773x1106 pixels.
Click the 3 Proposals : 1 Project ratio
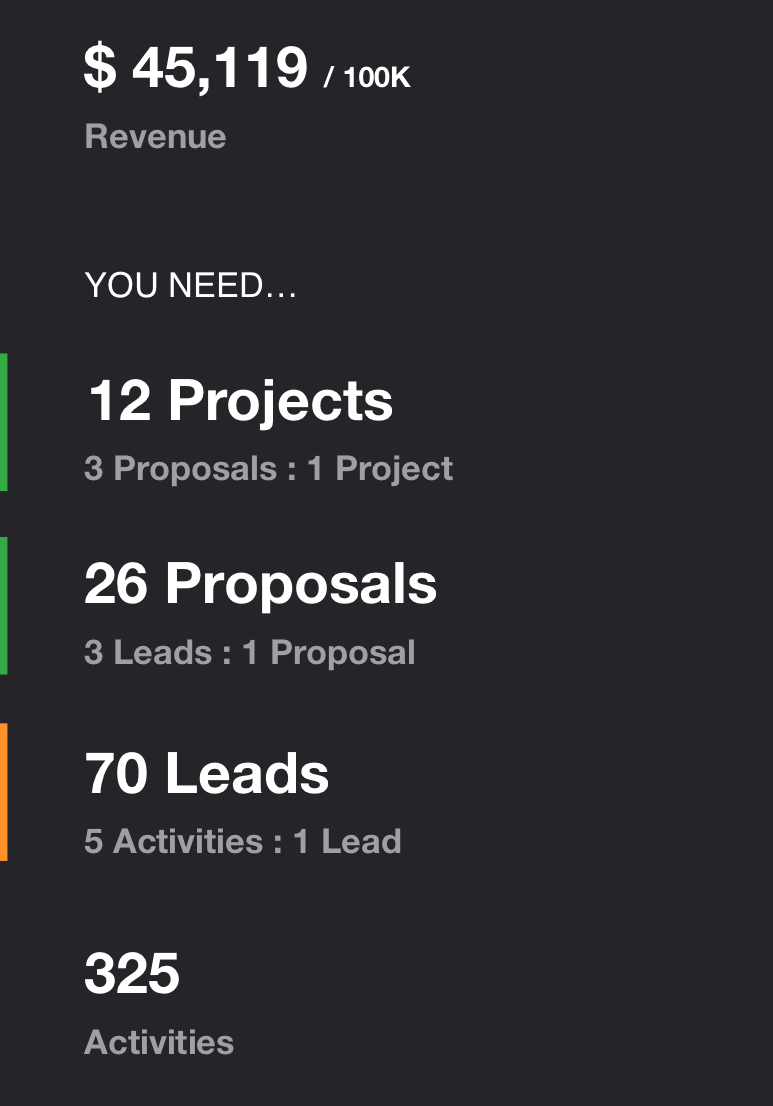click(268, 468)
